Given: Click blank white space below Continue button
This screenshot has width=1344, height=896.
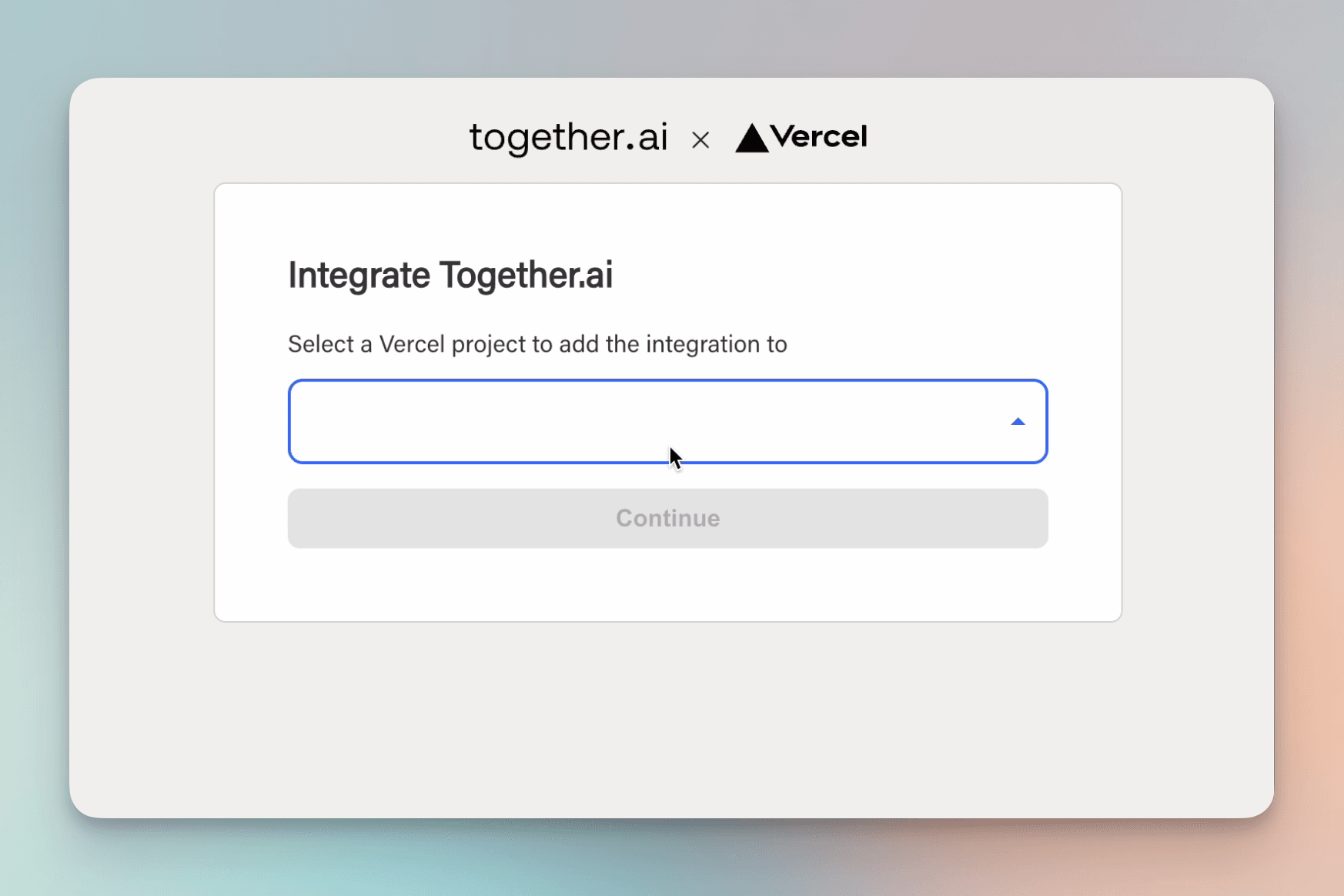Looking at the screenshot, I should click(x=667, y=585).
